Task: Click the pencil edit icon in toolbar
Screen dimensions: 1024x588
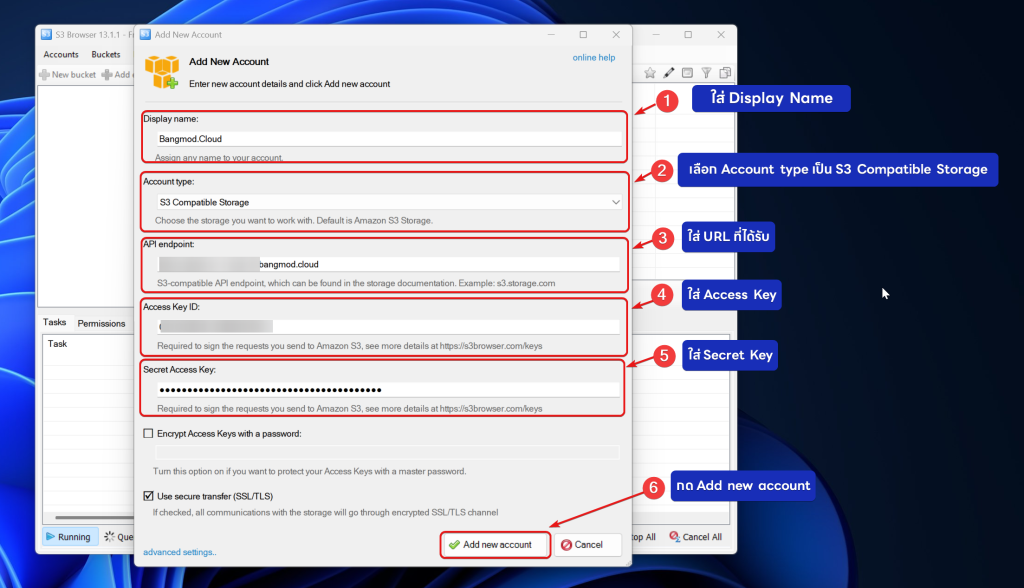Action: point(669,73)
